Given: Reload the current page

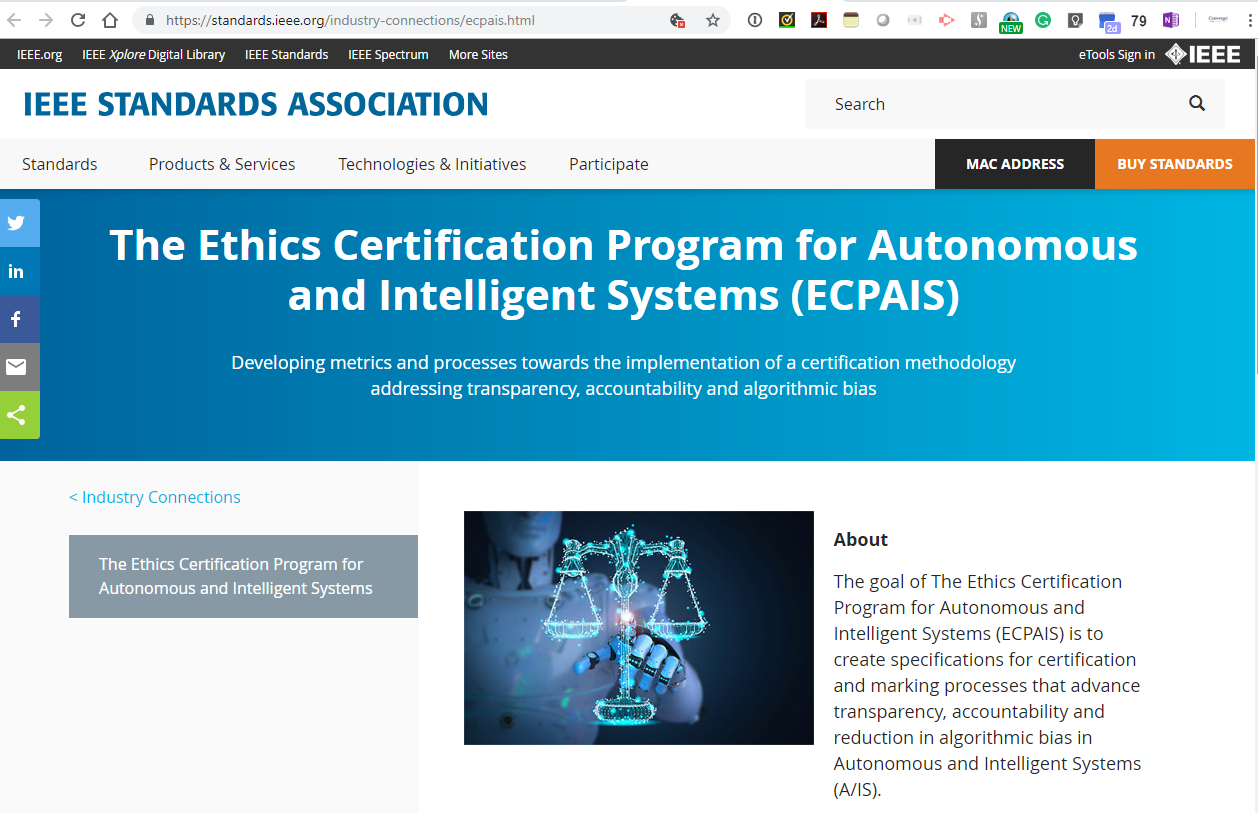Looking at the screenshot, I should coord(78,20).
